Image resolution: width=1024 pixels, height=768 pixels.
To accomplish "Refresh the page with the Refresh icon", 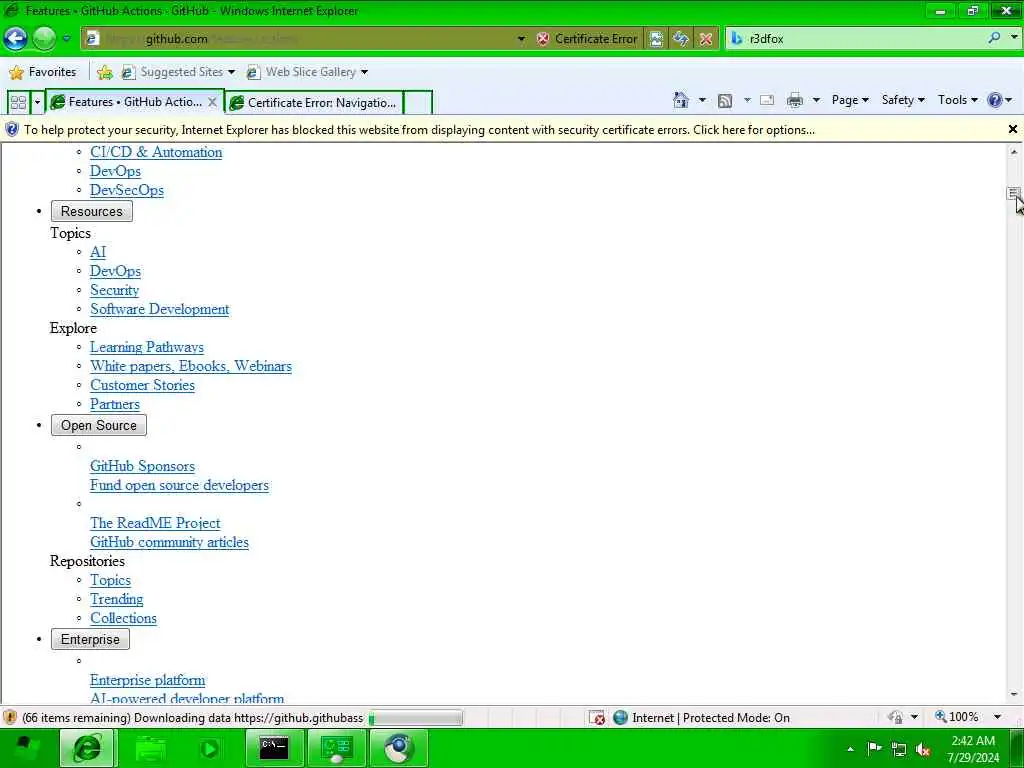I will 680,39.
